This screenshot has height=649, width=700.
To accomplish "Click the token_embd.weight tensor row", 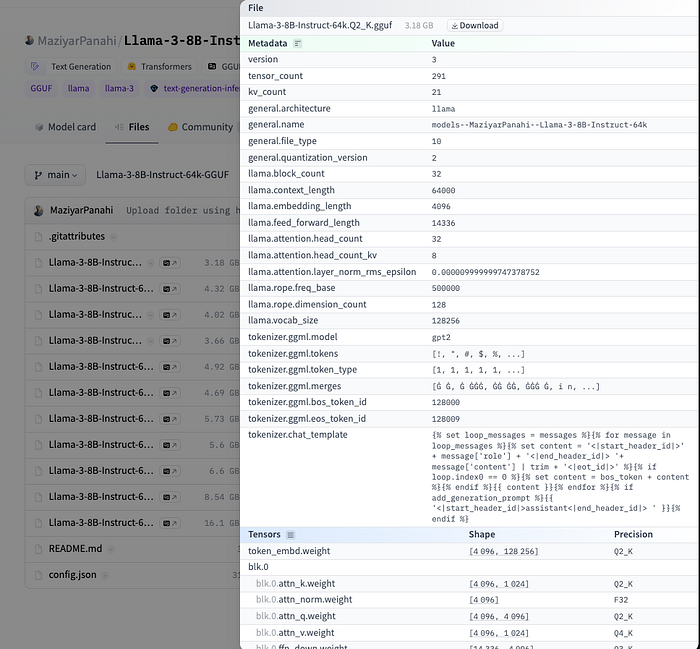I will 470,551.
